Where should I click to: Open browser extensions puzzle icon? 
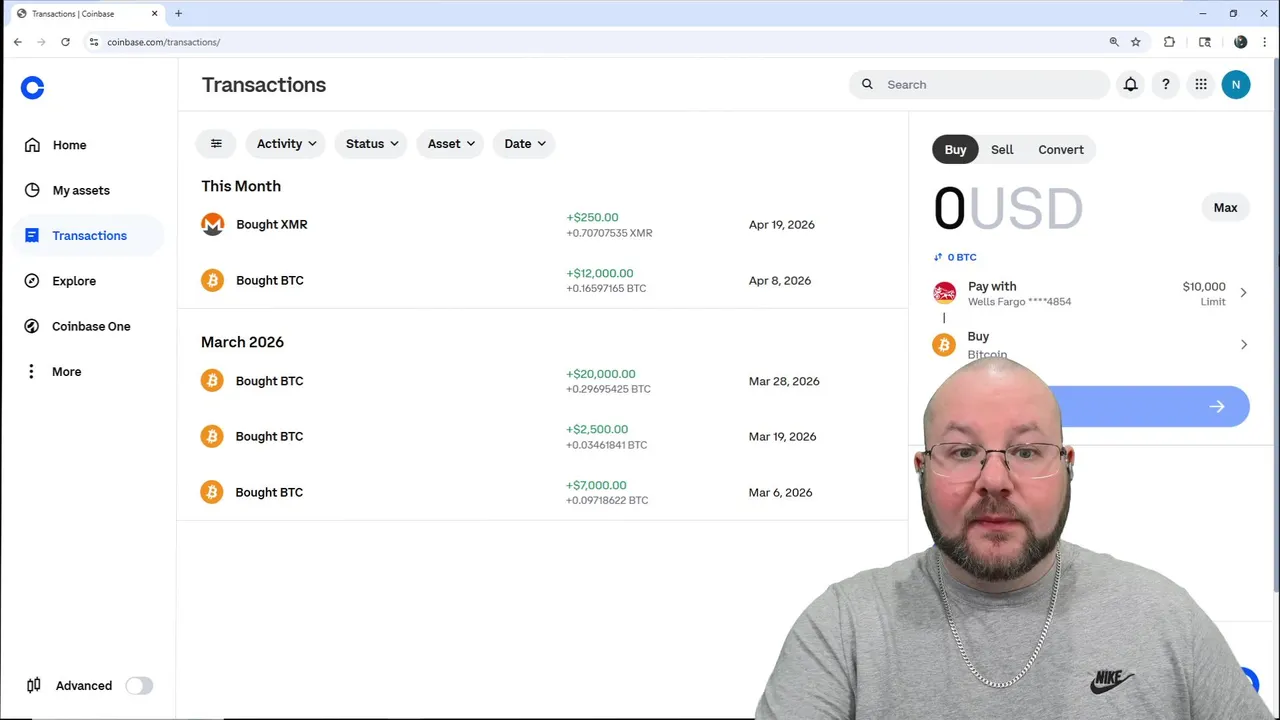click(x=1169, y=42)
